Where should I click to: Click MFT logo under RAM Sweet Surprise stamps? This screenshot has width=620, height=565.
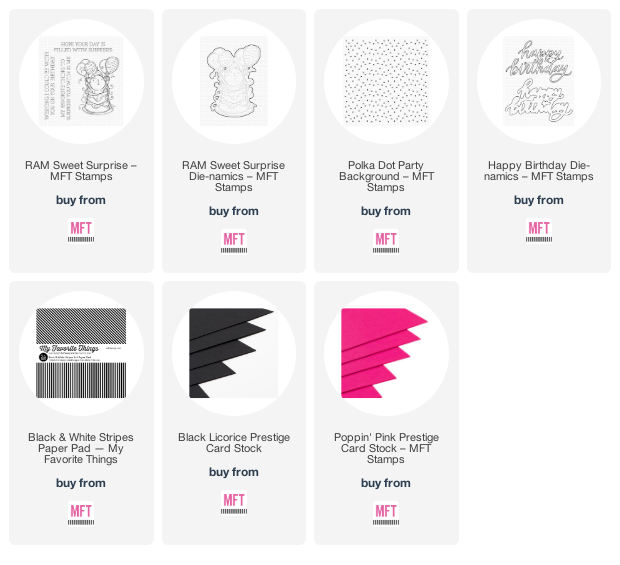(81, 231)
